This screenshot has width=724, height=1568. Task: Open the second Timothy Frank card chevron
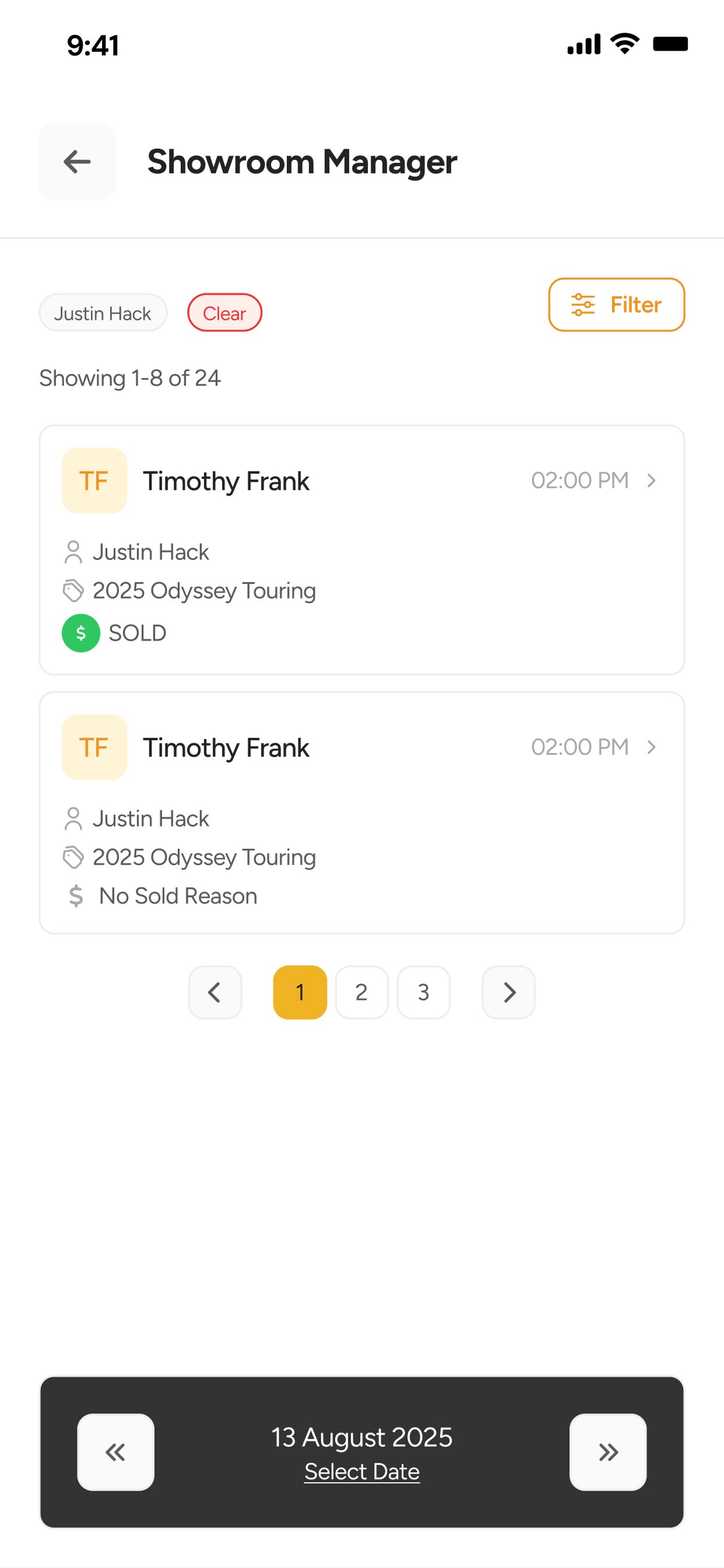[x=652, y=747]
